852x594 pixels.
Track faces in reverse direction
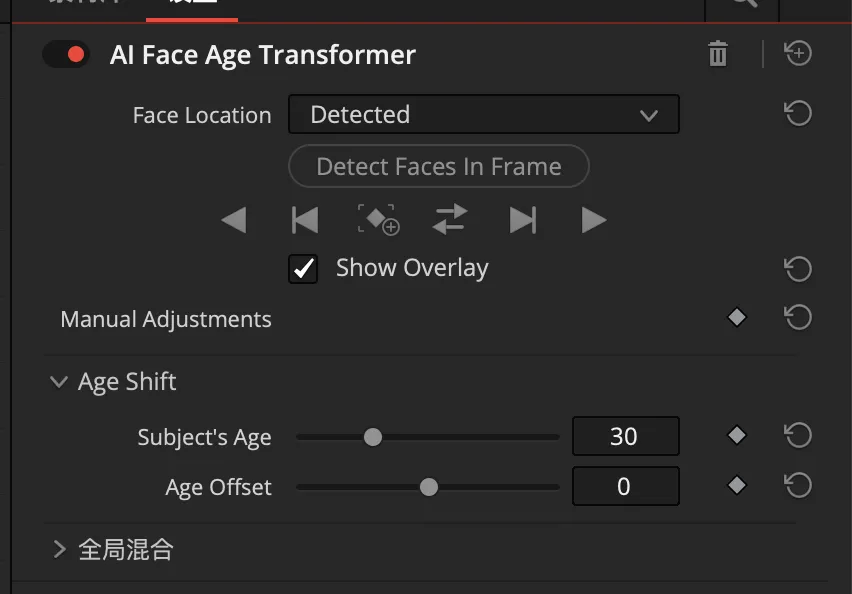(x=234, y=220)
